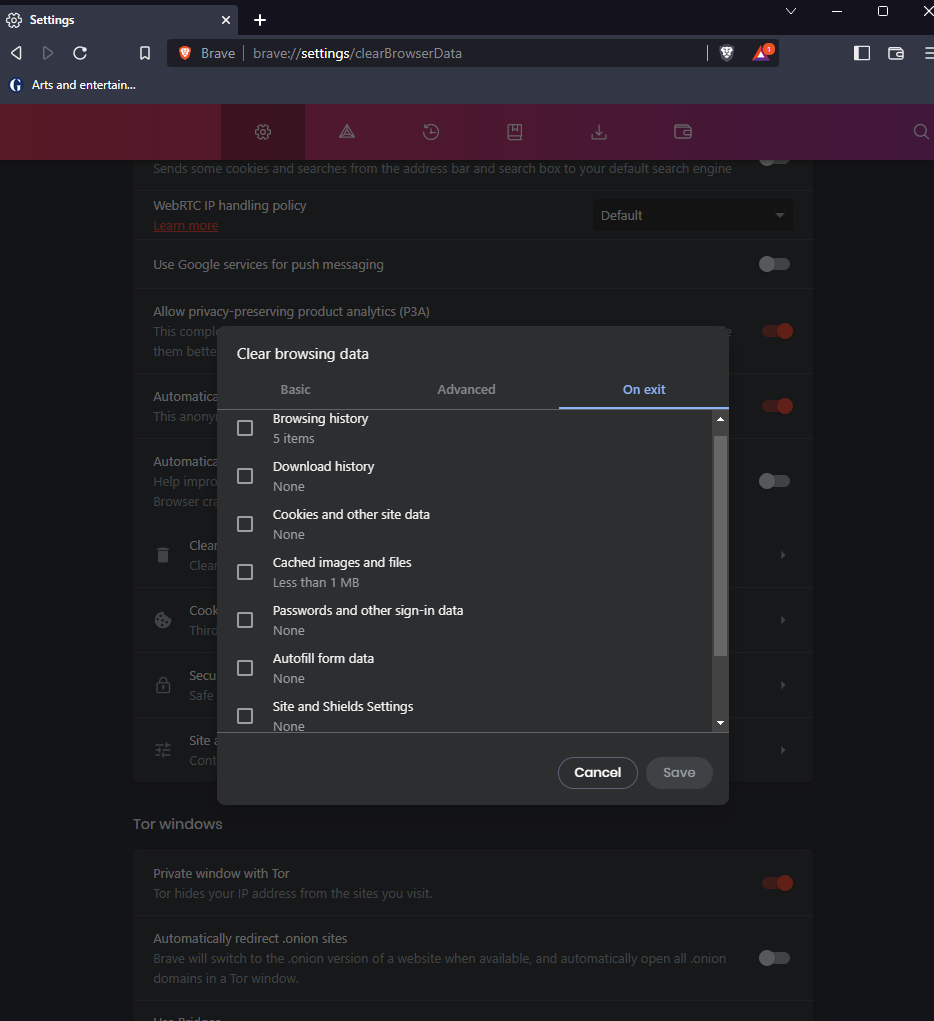This screenshot has height=1021, width=934.
Task: Open the Learn more link under WebRTC policy
Action: click(185, 225)
